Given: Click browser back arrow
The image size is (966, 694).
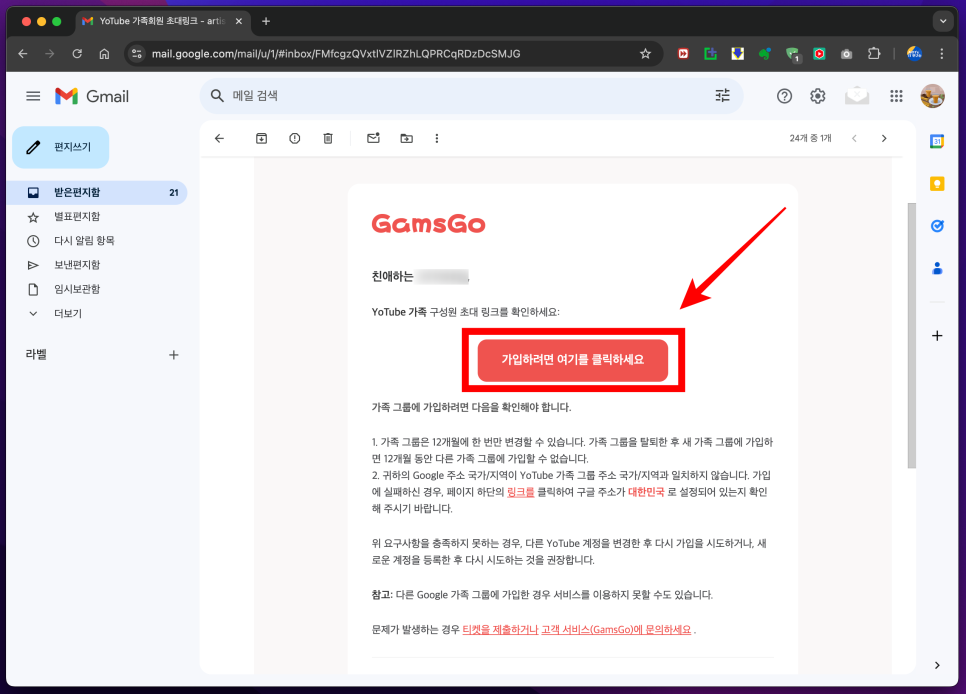Looking at the screenshot, I should click(23, 54).
